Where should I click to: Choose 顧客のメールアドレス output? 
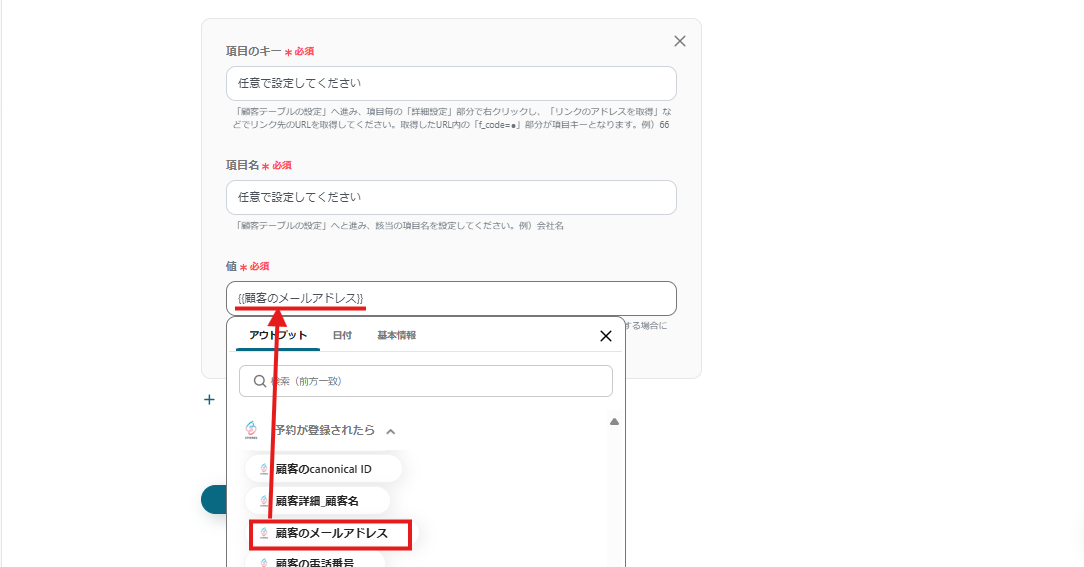pyautogui.click(x=330, y=533)
